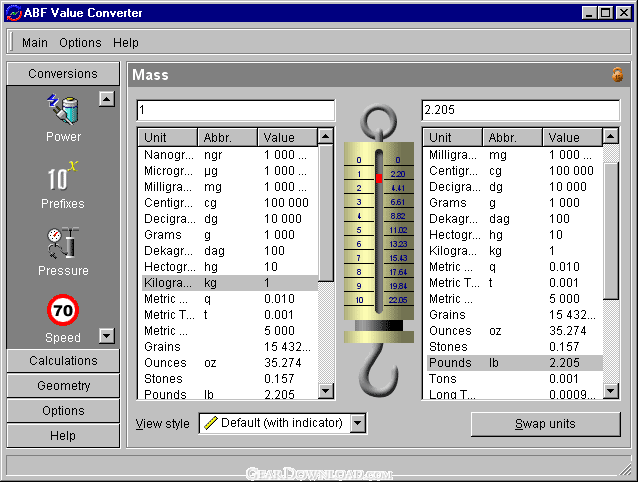Click the left input field containing 1

(x=236, y=110)
